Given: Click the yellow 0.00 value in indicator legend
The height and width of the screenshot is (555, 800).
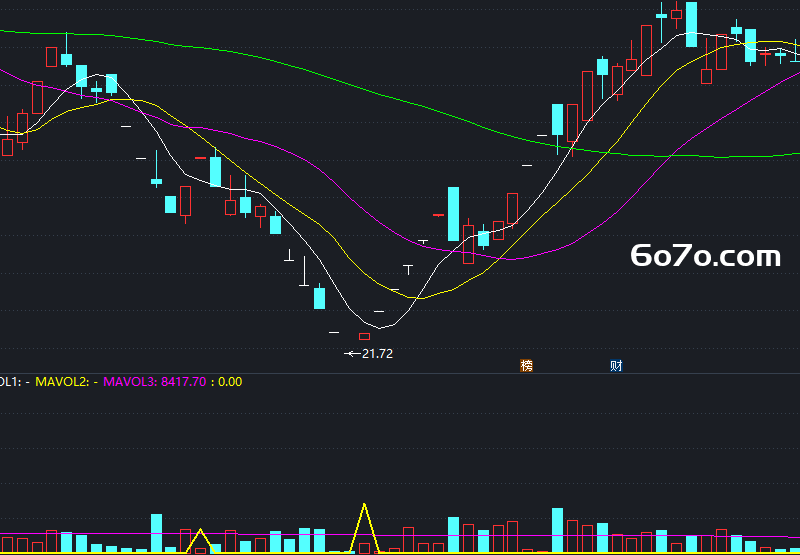Looking at the screenshot, I should tap(230, 382).
